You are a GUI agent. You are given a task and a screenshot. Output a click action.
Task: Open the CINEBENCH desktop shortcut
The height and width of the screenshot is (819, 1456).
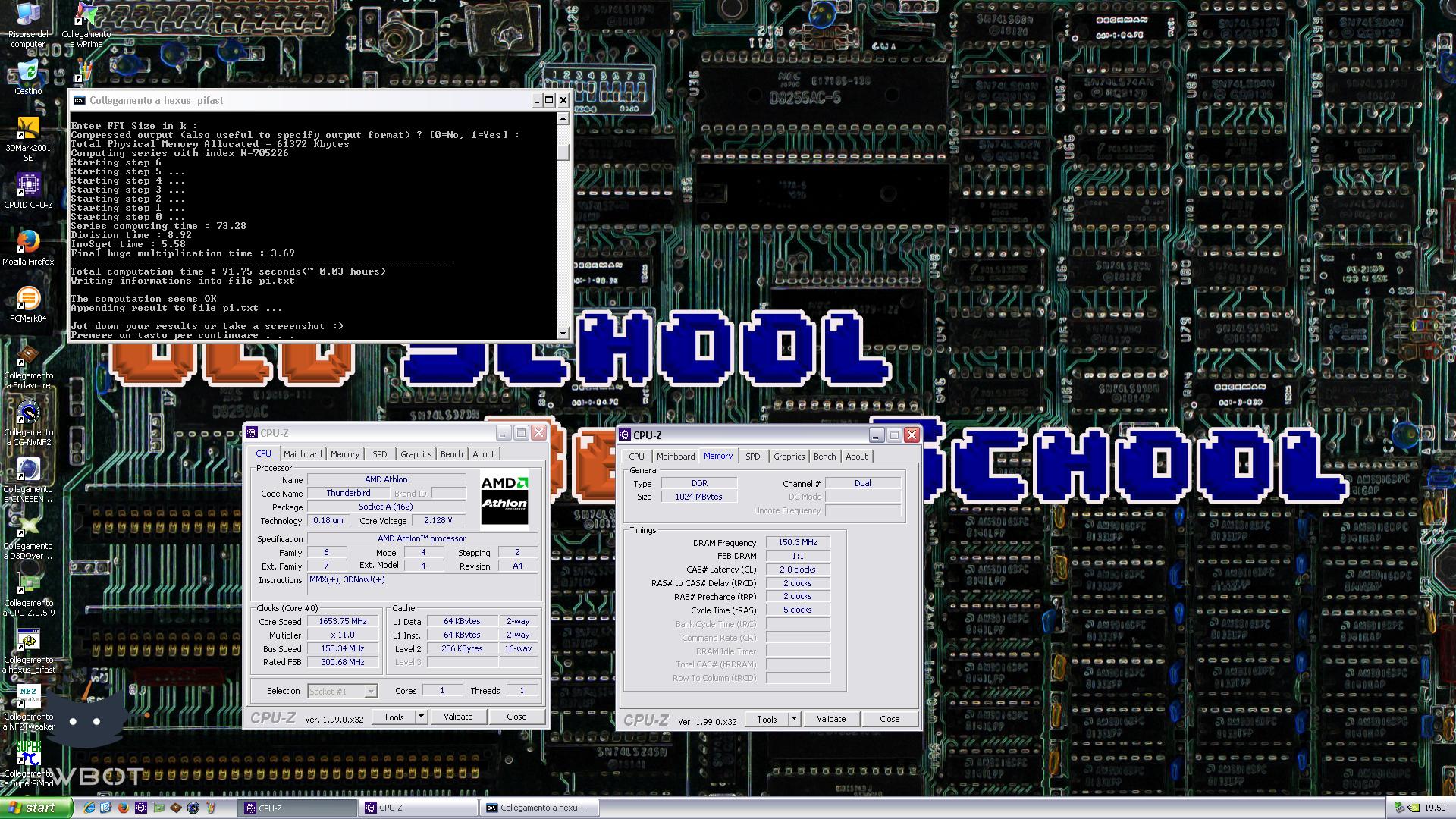pyautogui.click(x=28, y=480)
